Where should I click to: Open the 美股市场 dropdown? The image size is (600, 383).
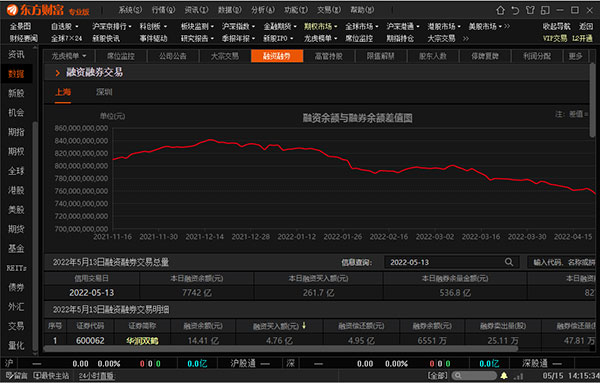click(500, 26)
